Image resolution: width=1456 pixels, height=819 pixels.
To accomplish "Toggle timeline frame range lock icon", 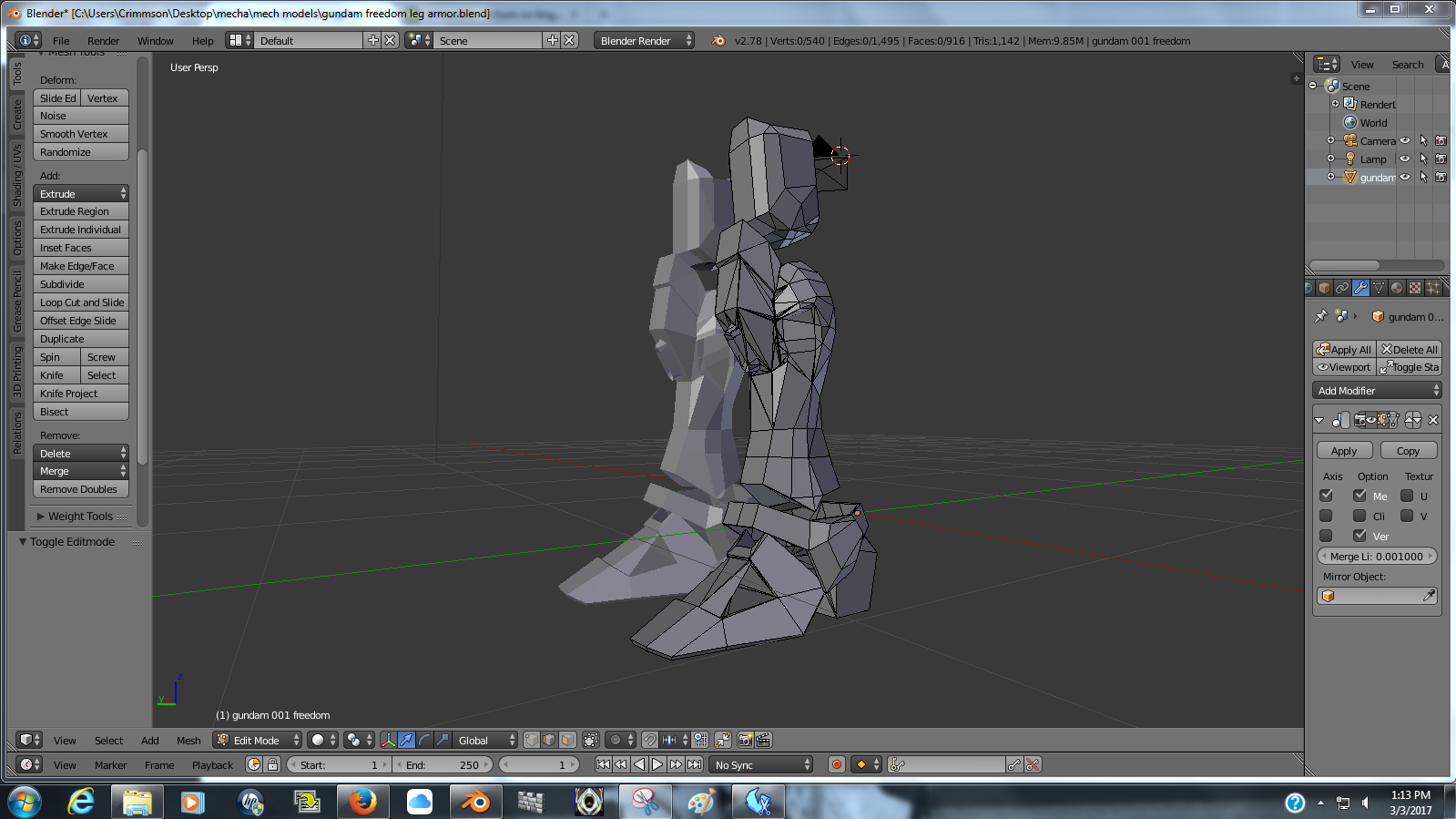I will pyautogui.click(x=272, y=764).
